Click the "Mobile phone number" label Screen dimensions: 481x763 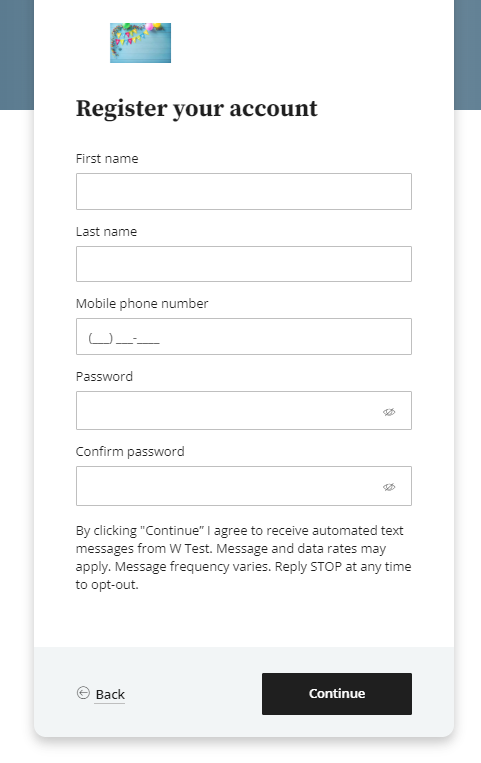(x=142, y=304)
